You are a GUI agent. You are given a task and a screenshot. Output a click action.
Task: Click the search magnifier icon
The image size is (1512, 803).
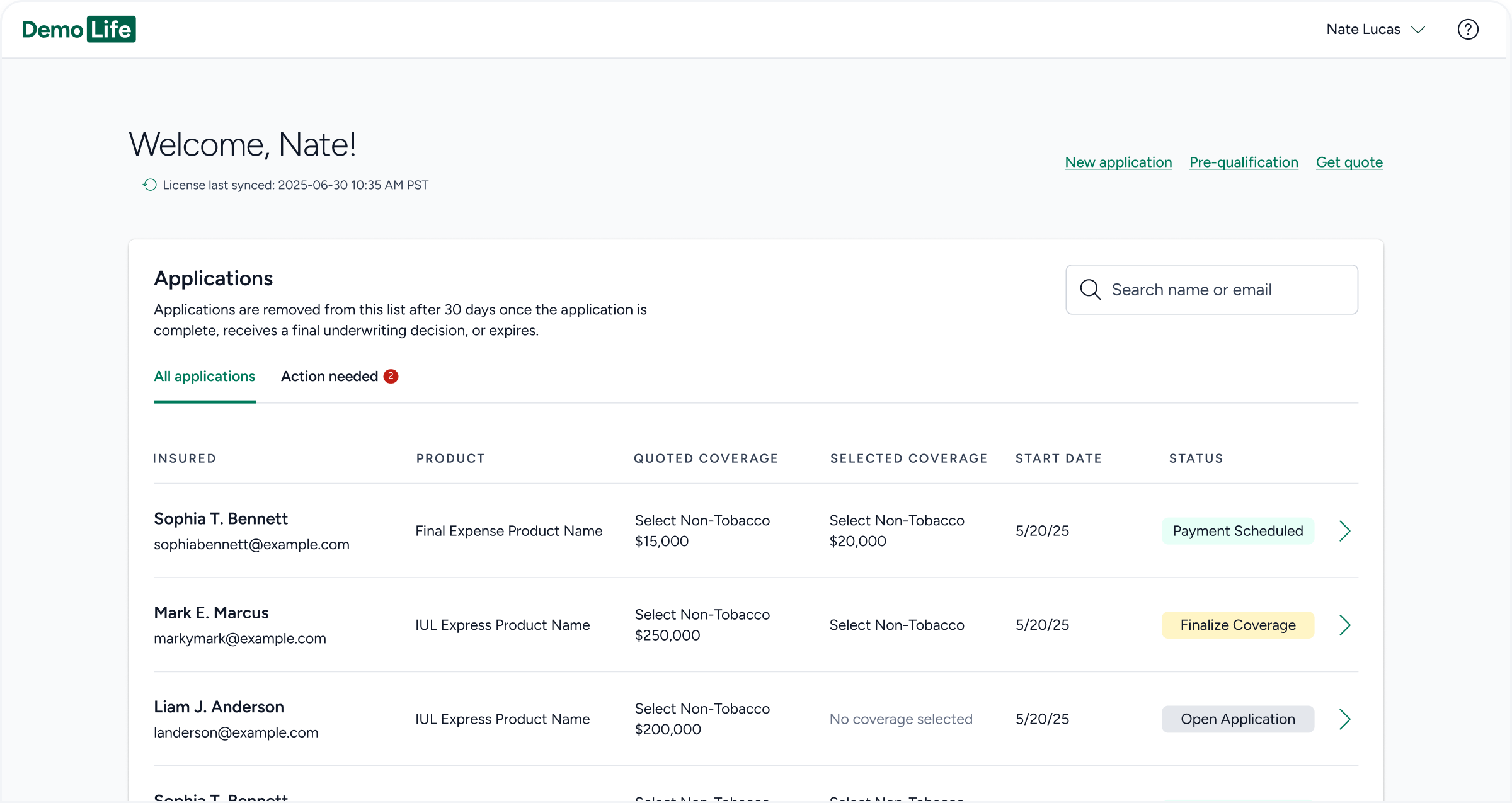1090,290
